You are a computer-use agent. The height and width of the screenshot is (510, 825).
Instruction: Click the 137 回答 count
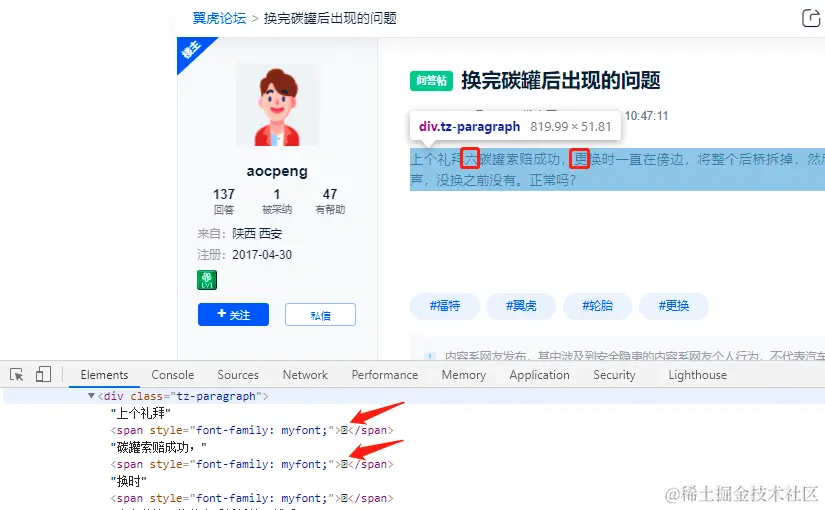click(224, 201)
